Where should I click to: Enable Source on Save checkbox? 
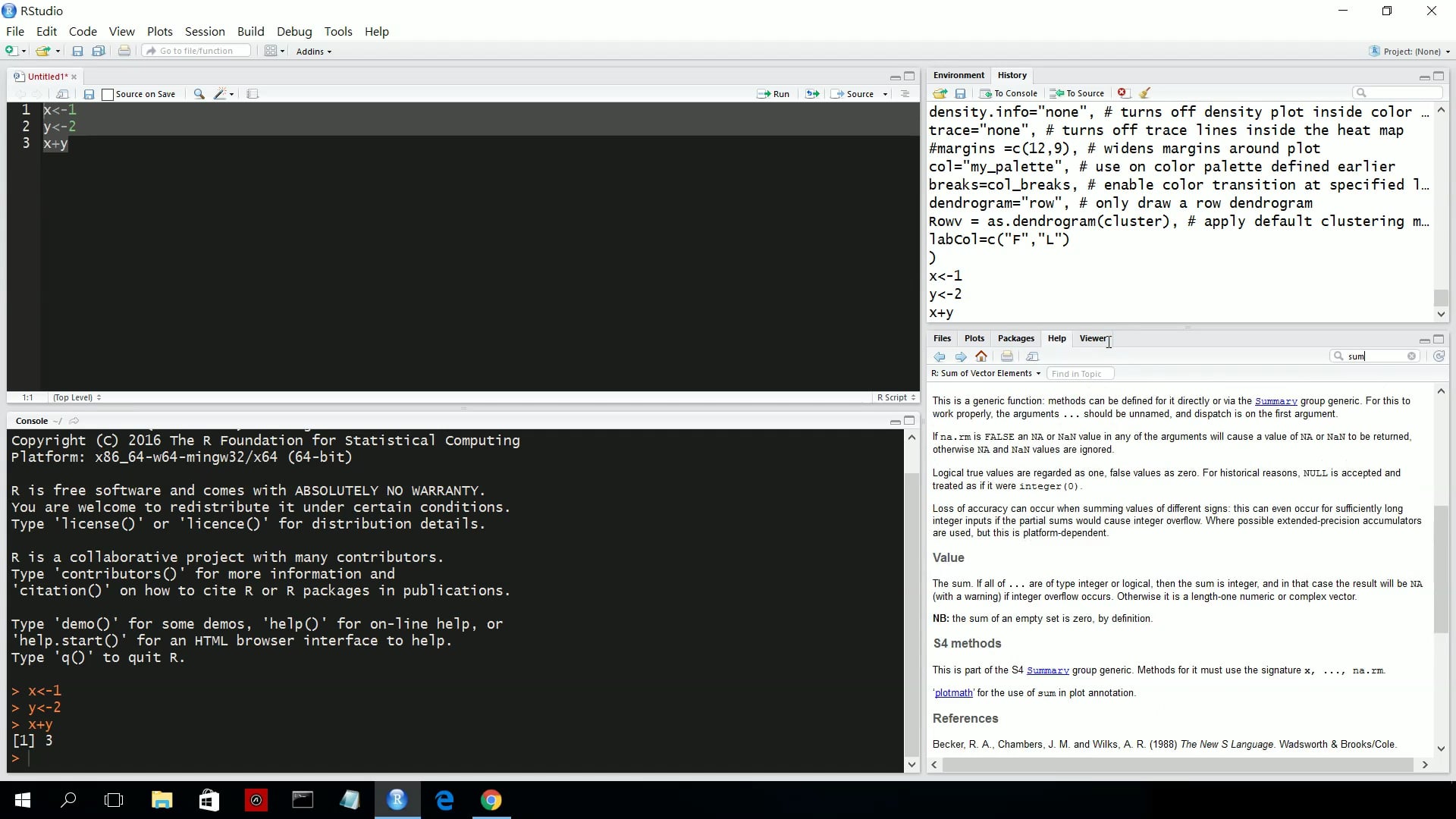click(108, 94)
